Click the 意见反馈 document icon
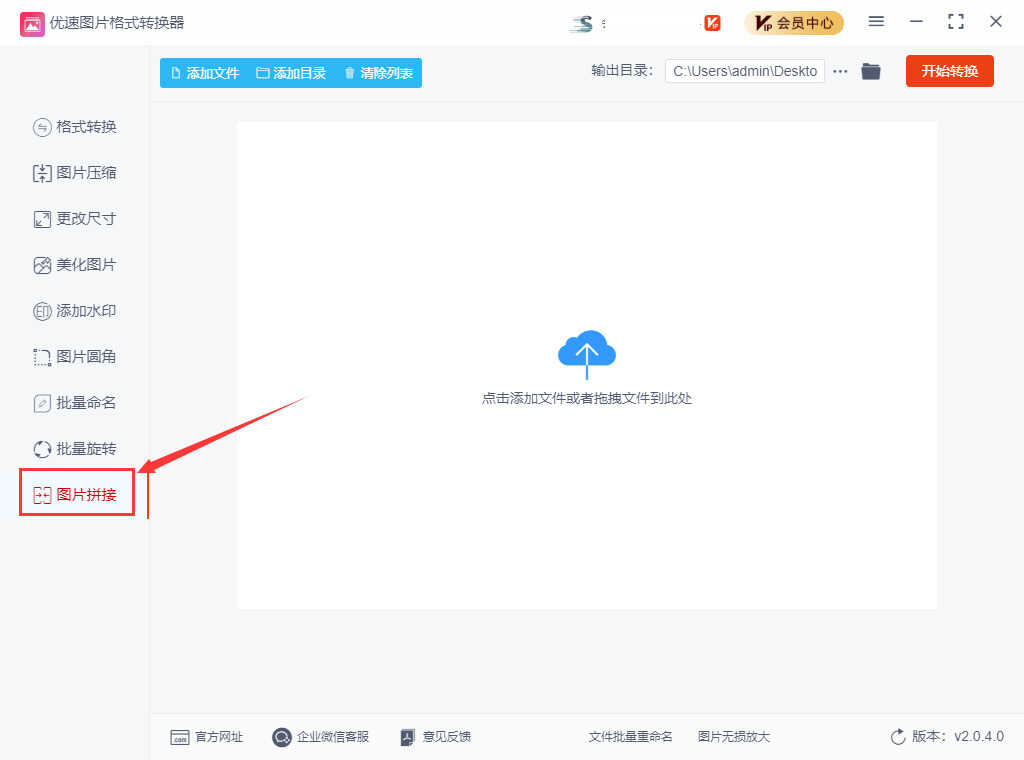 coord(408,737)
